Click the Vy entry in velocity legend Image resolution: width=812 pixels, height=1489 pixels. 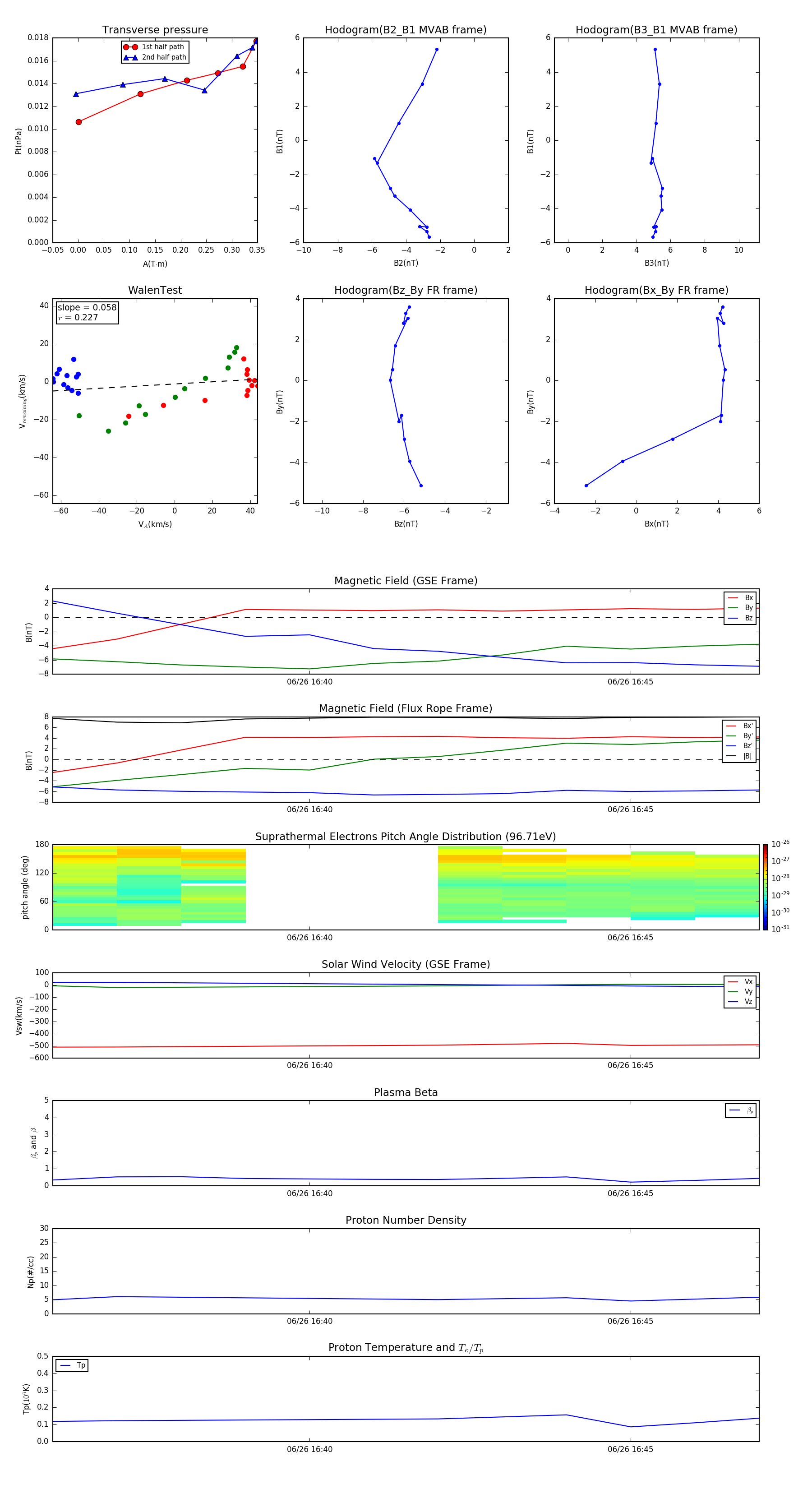click(x=740, y=991)
